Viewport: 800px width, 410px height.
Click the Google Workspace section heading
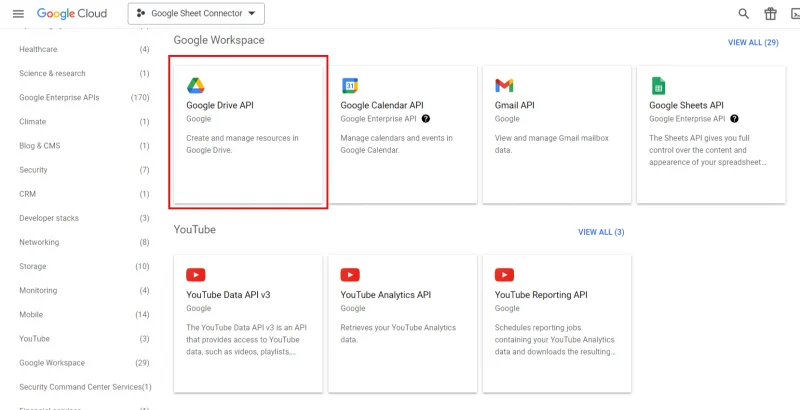(219, 40)
